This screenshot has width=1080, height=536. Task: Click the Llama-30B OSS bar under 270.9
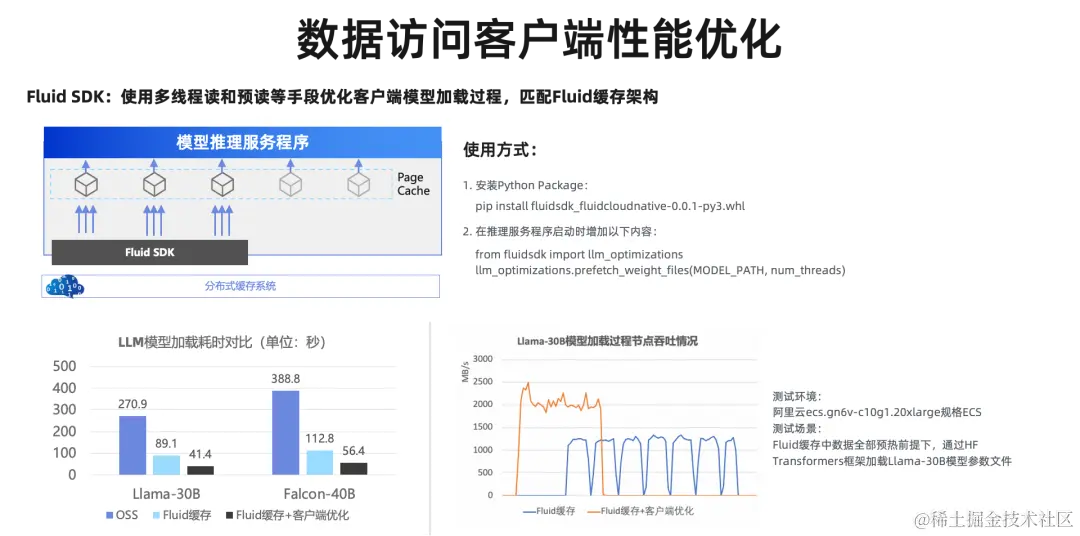point(132,445)
